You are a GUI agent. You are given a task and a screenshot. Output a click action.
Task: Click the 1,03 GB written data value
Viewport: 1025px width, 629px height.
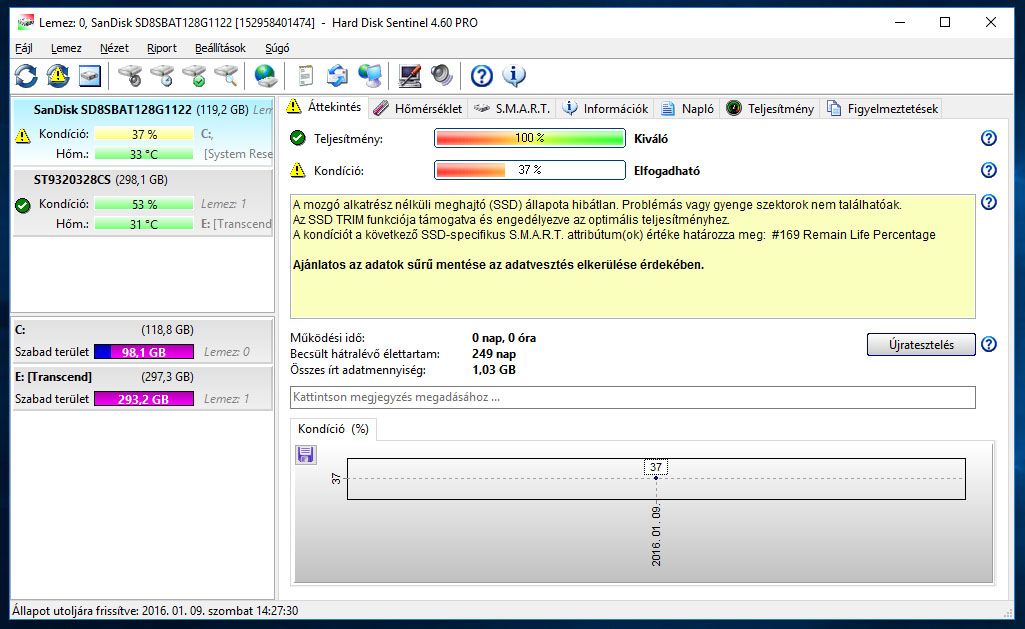coord(494,370)
